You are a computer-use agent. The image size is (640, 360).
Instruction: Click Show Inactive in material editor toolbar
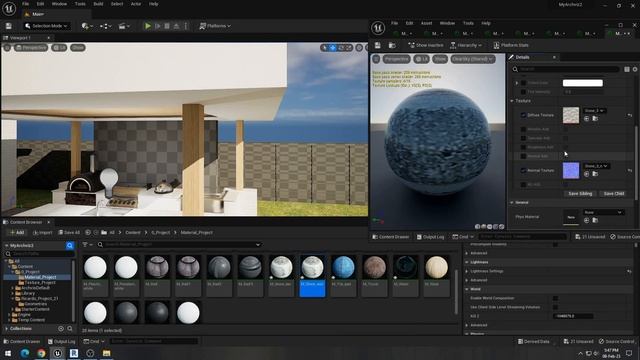pos(426,45)
